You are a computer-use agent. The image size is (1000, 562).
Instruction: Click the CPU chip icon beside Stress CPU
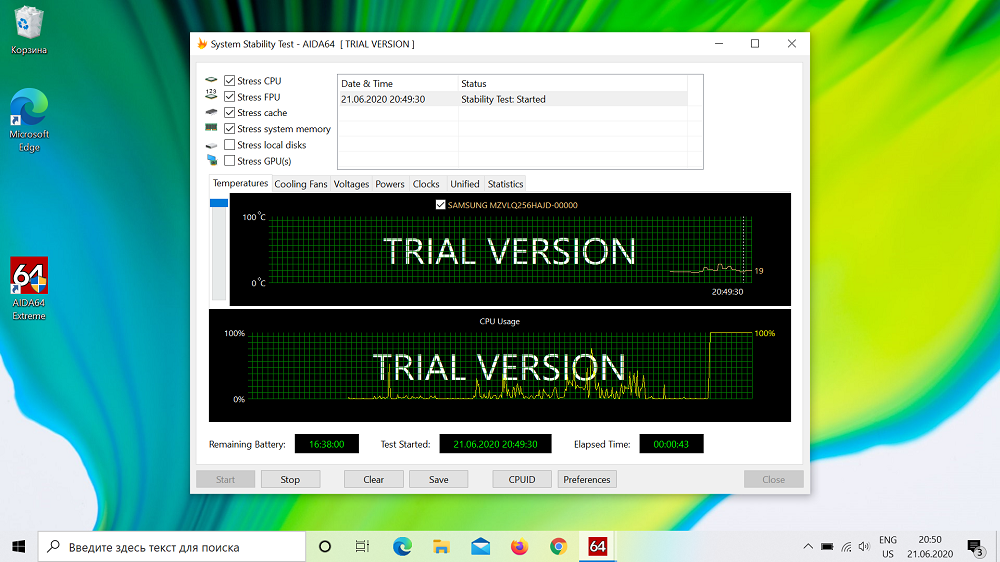click(212, 80)
